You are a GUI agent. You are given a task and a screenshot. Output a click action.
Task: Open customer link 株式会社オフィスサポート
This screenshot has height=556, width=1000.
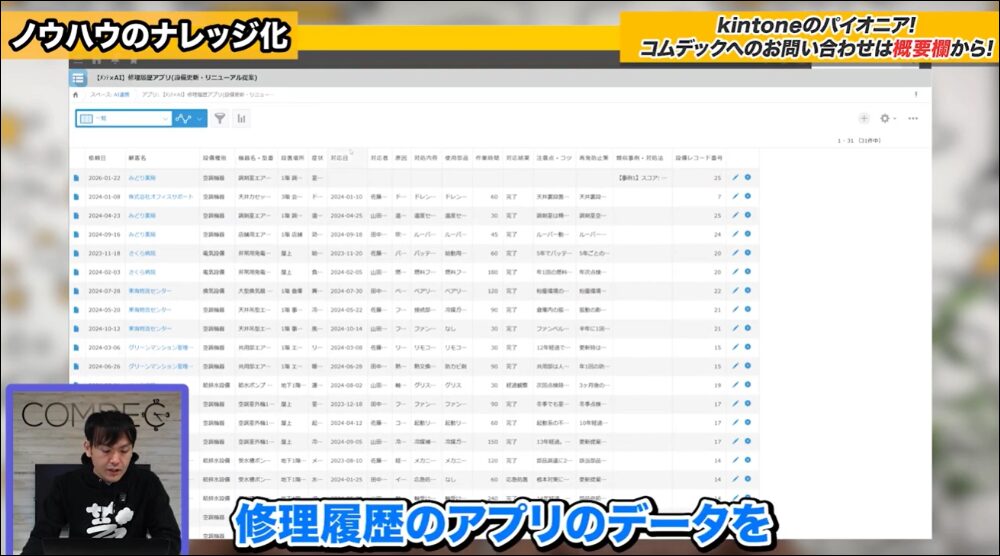coord(160,196)
